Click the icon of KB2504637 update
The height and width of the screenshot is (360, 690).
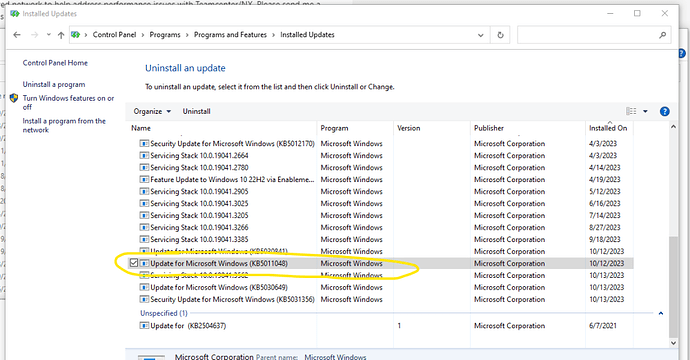[144, 326]
